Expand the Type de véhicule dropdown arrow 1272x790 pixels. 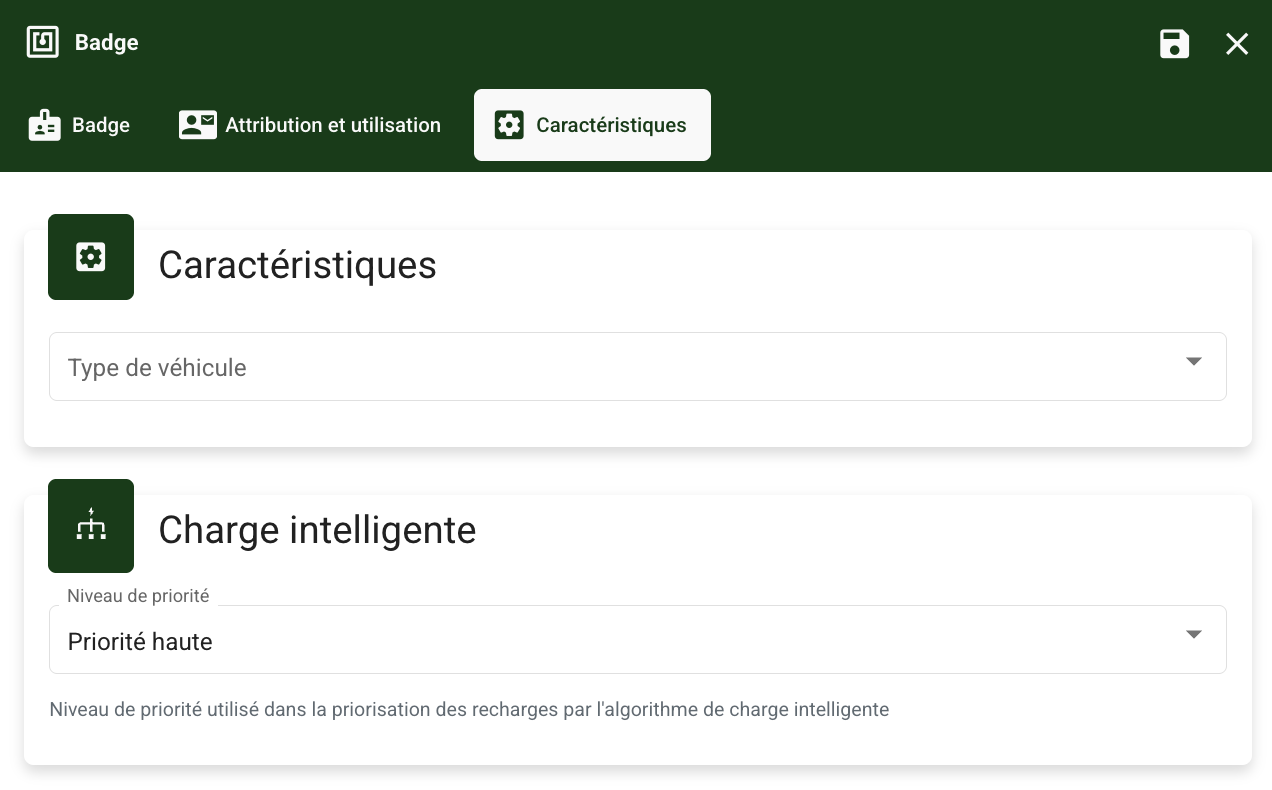pyautogui.click(x=1193, y=362)
